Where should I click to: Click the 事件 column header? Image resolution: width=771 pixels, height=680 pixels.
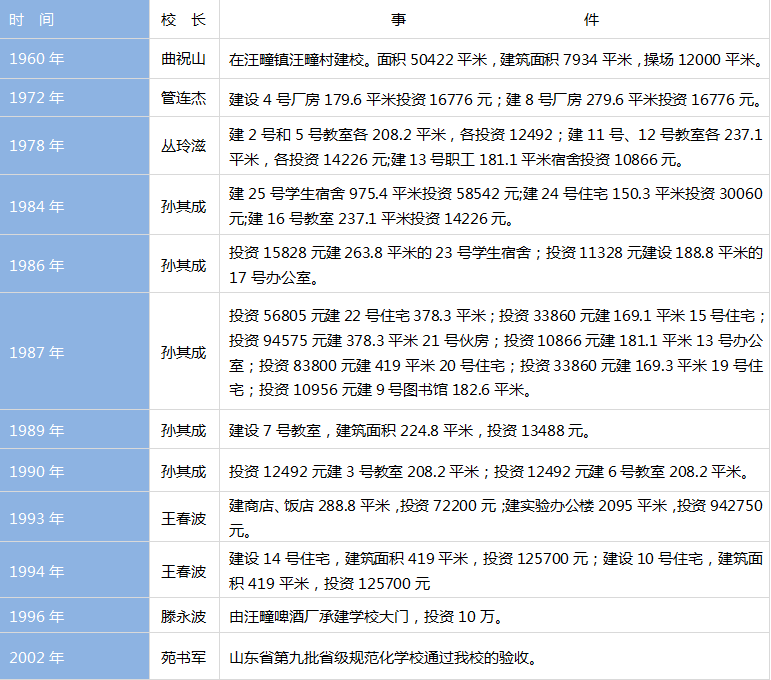[x=494, y=20]
